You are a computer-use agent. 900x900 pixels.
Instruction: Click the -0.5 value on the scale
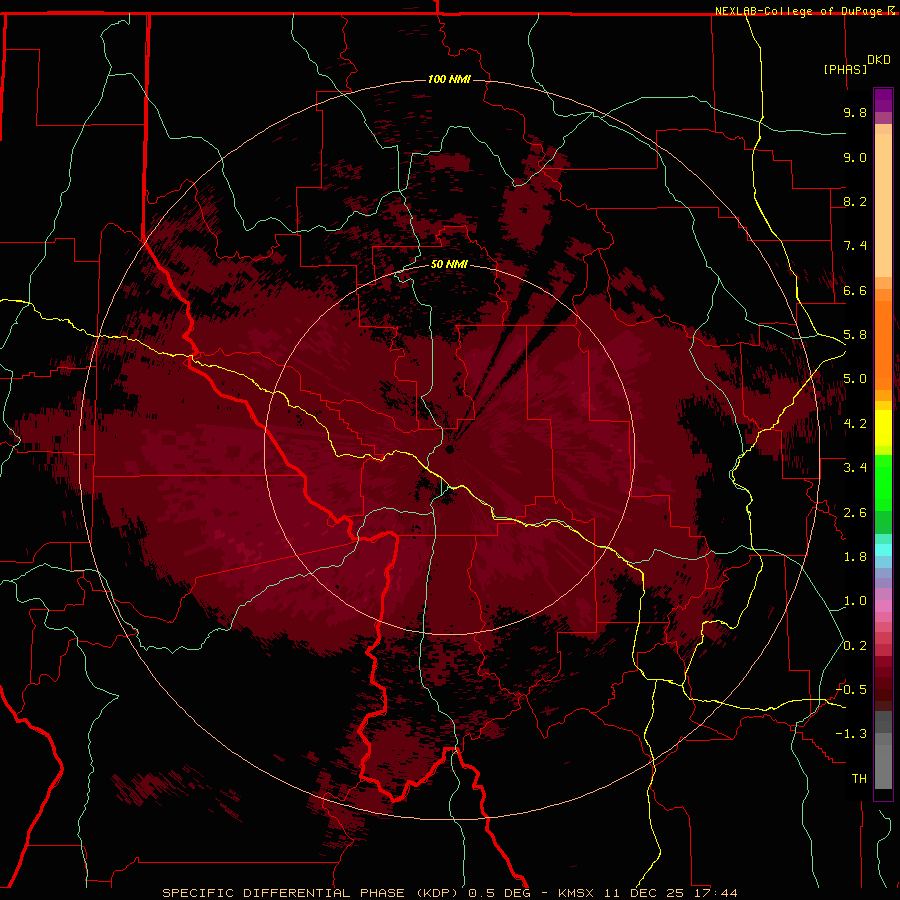(x=851, y=690)
